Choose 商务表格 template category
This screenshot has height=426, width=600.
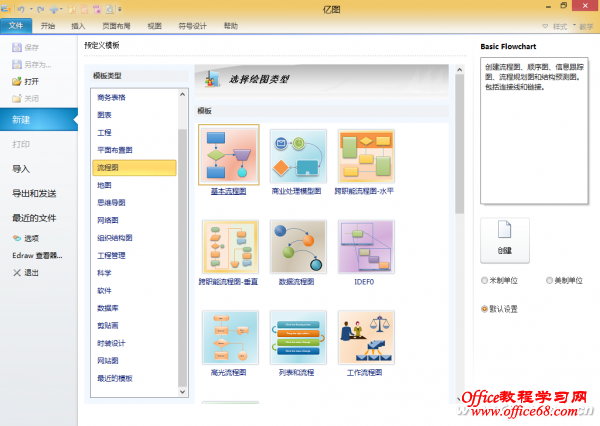click(x=111, y=98)
